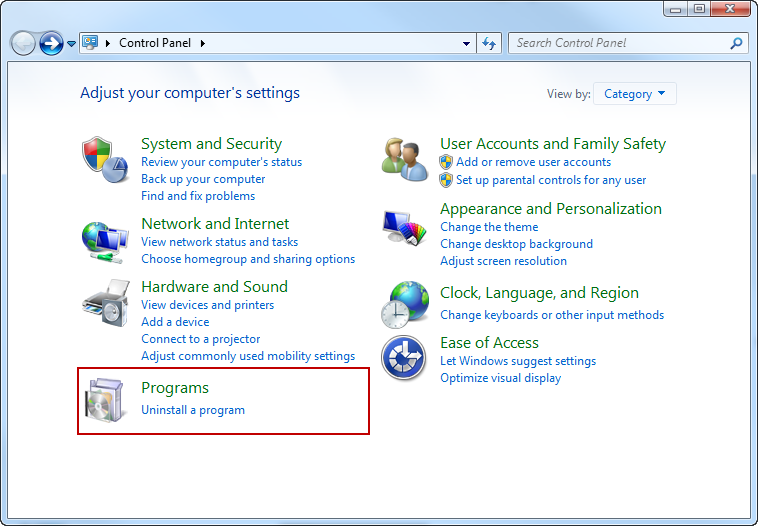758x526 pixels.
Task: Open Clock, Language, and Region category
Action: click(539, 292)
